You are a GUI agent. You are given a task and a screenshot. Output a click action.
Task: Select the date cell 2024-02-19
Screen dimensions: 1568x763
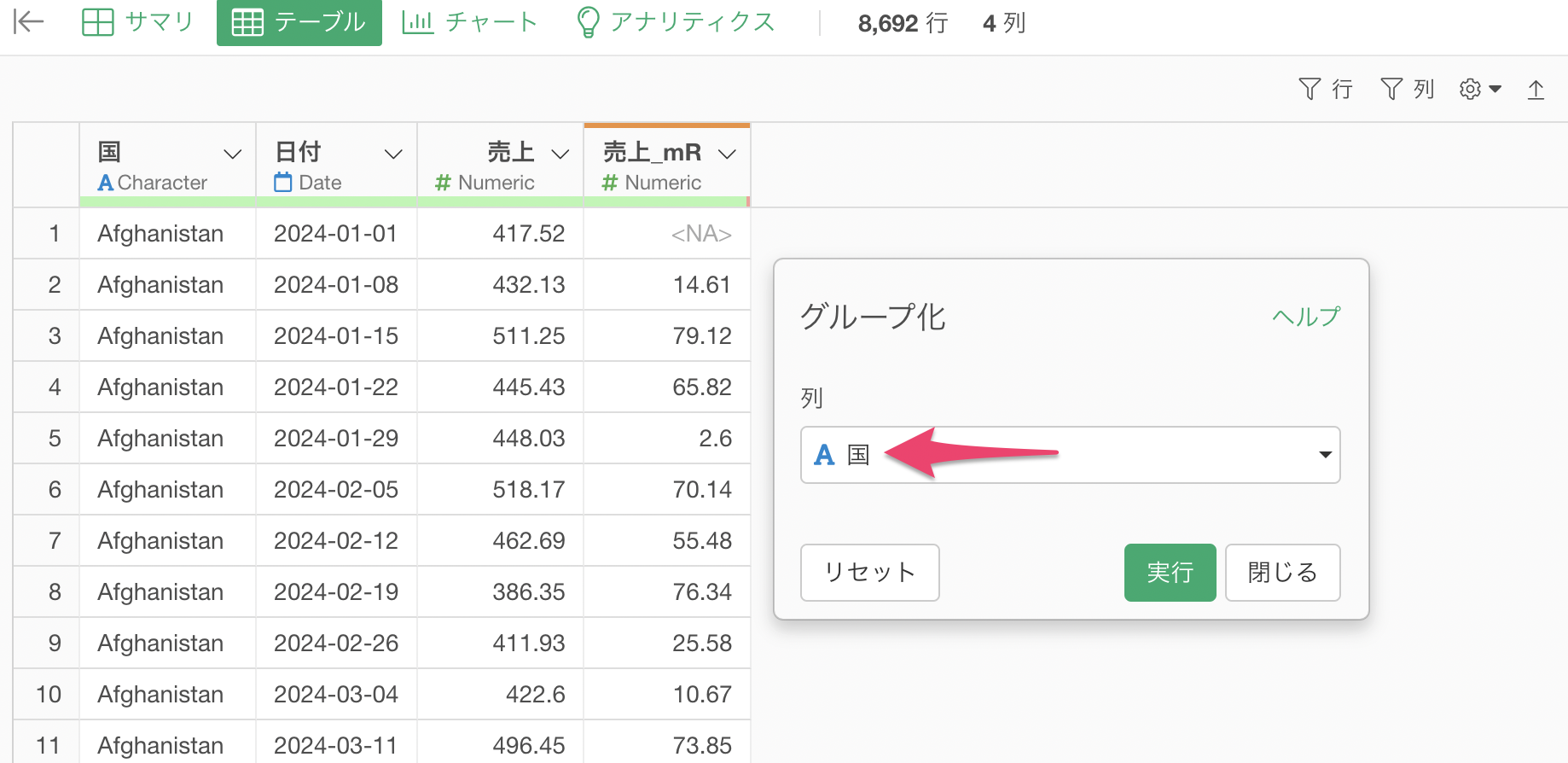click(336, 591)
